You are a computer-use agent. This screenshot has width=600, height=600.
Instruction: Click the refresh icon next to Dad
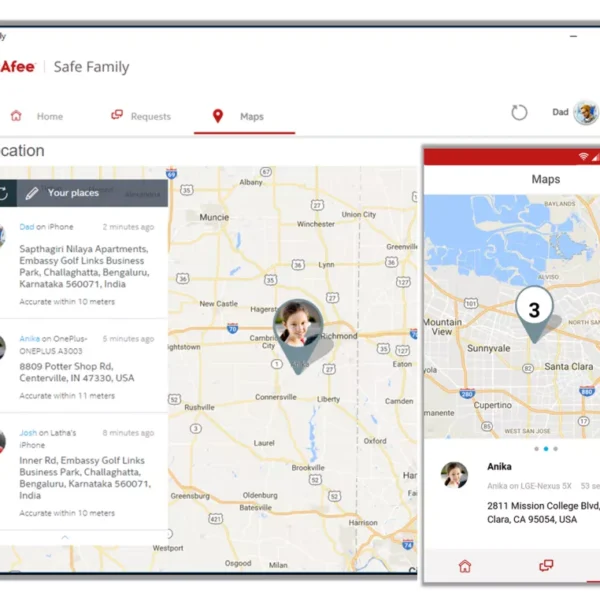pyautogui.click(x=519, y=113)
